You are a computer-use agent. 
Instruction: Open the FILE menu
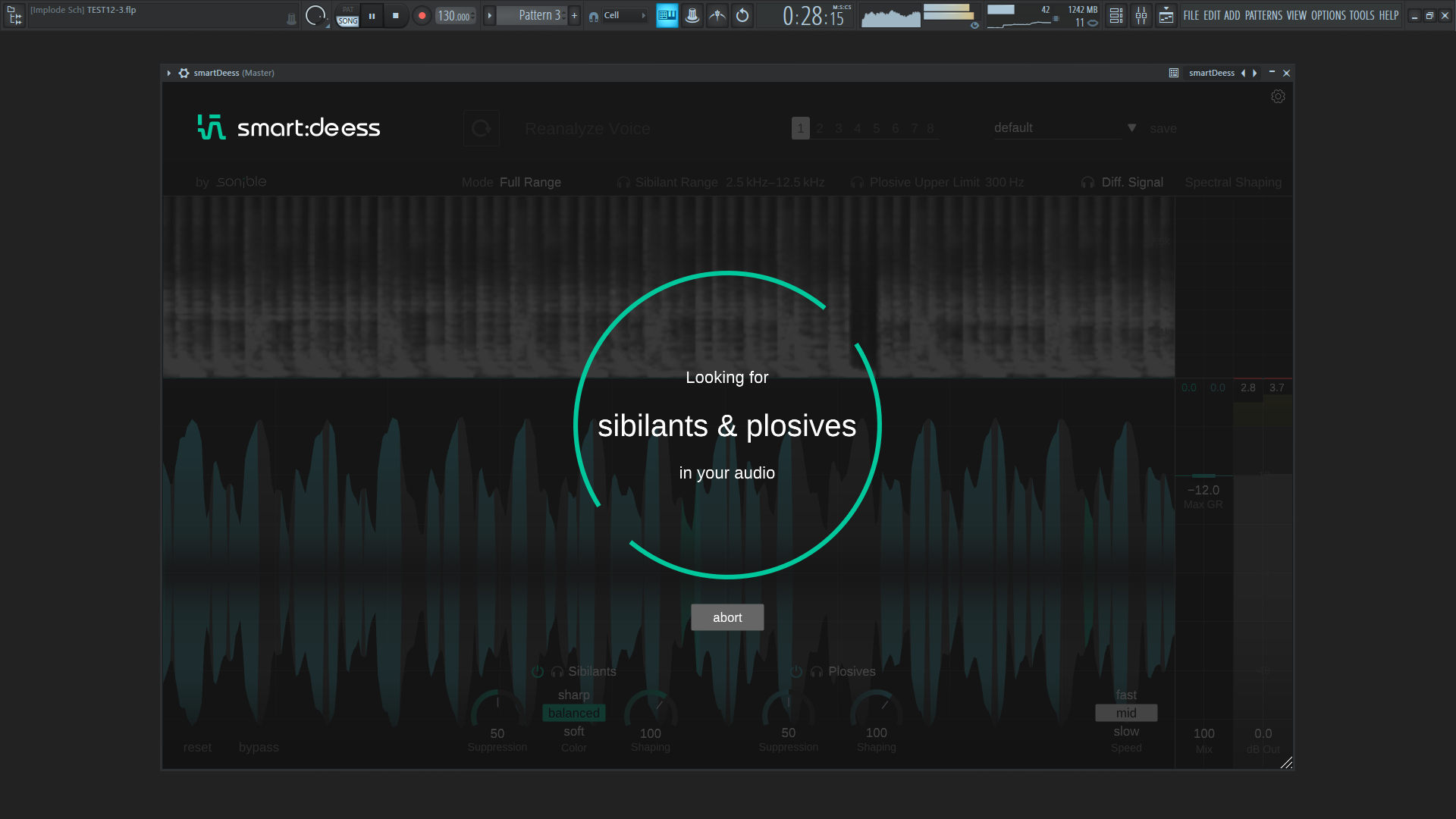(1191, 15)
